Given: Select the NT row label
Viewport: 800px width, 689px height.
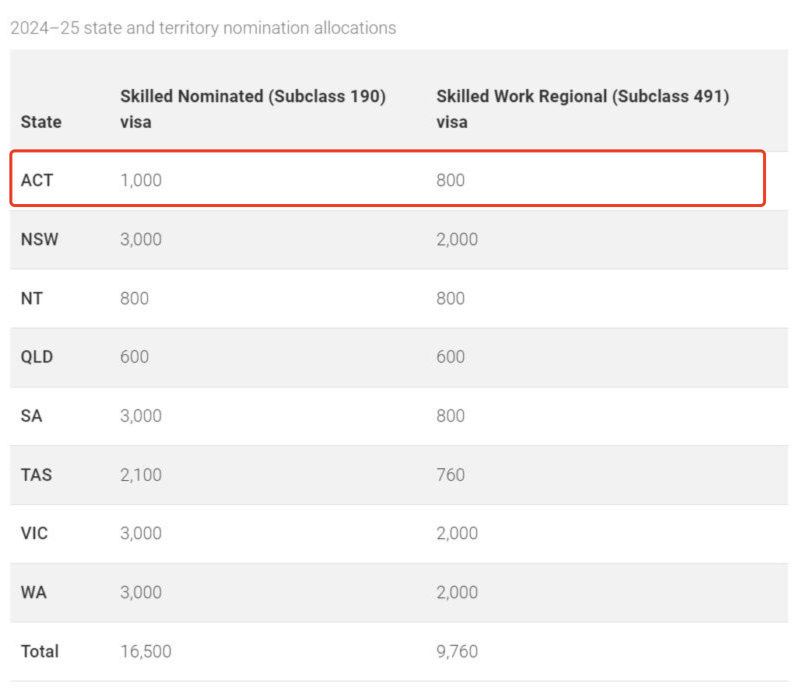Looking at the screenshot, I should (x=32, y=299).
